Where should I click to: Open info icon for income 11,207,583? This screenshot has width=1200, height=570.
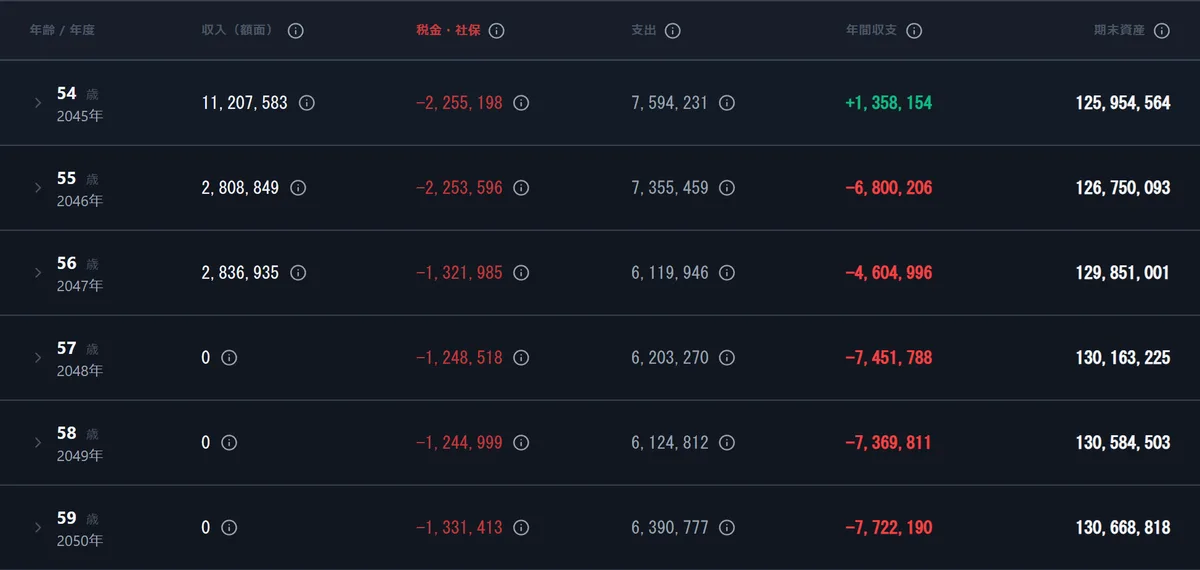[x=307, y=103]
